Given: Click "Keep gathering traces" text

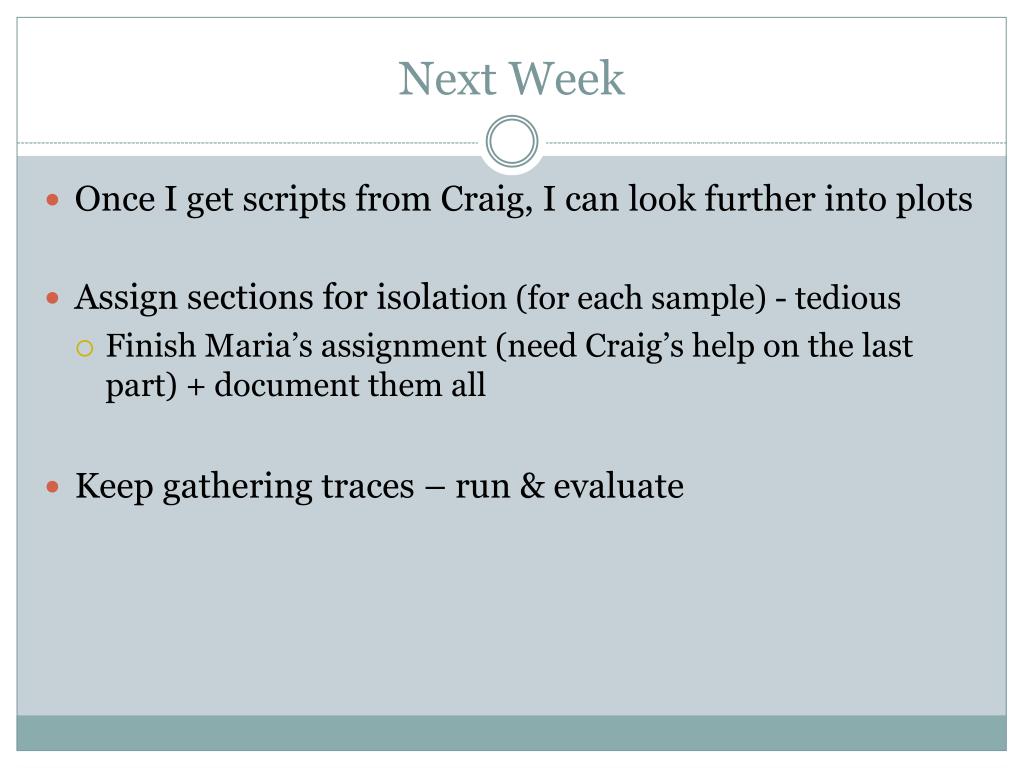Looking at the screenshot, I should [244, 487].
